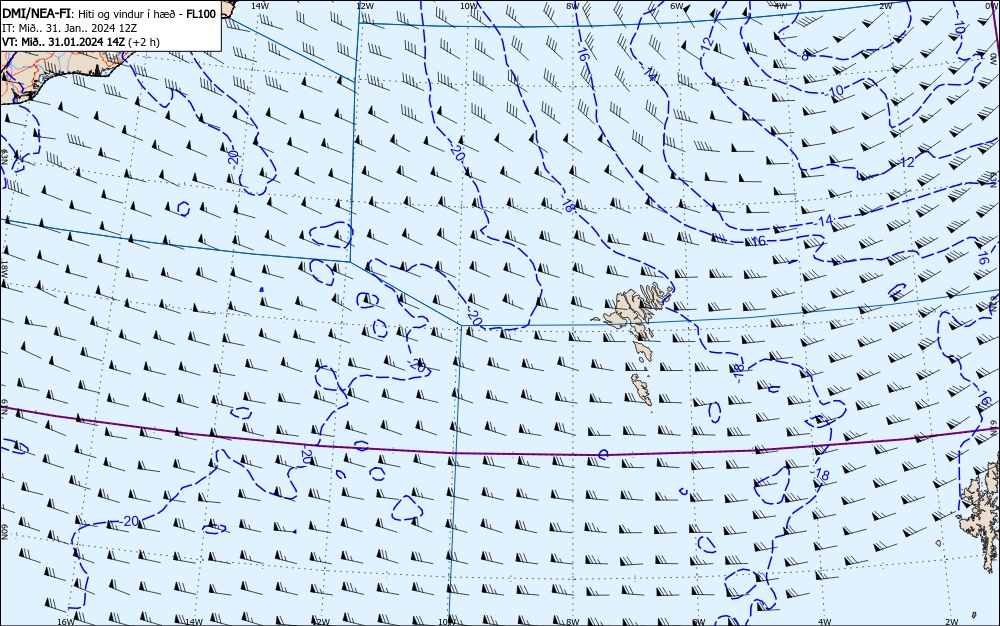Click the "4W" longitude label on bottom edge
Viewport: 1000px width, 626px height.
coord(825,622)
